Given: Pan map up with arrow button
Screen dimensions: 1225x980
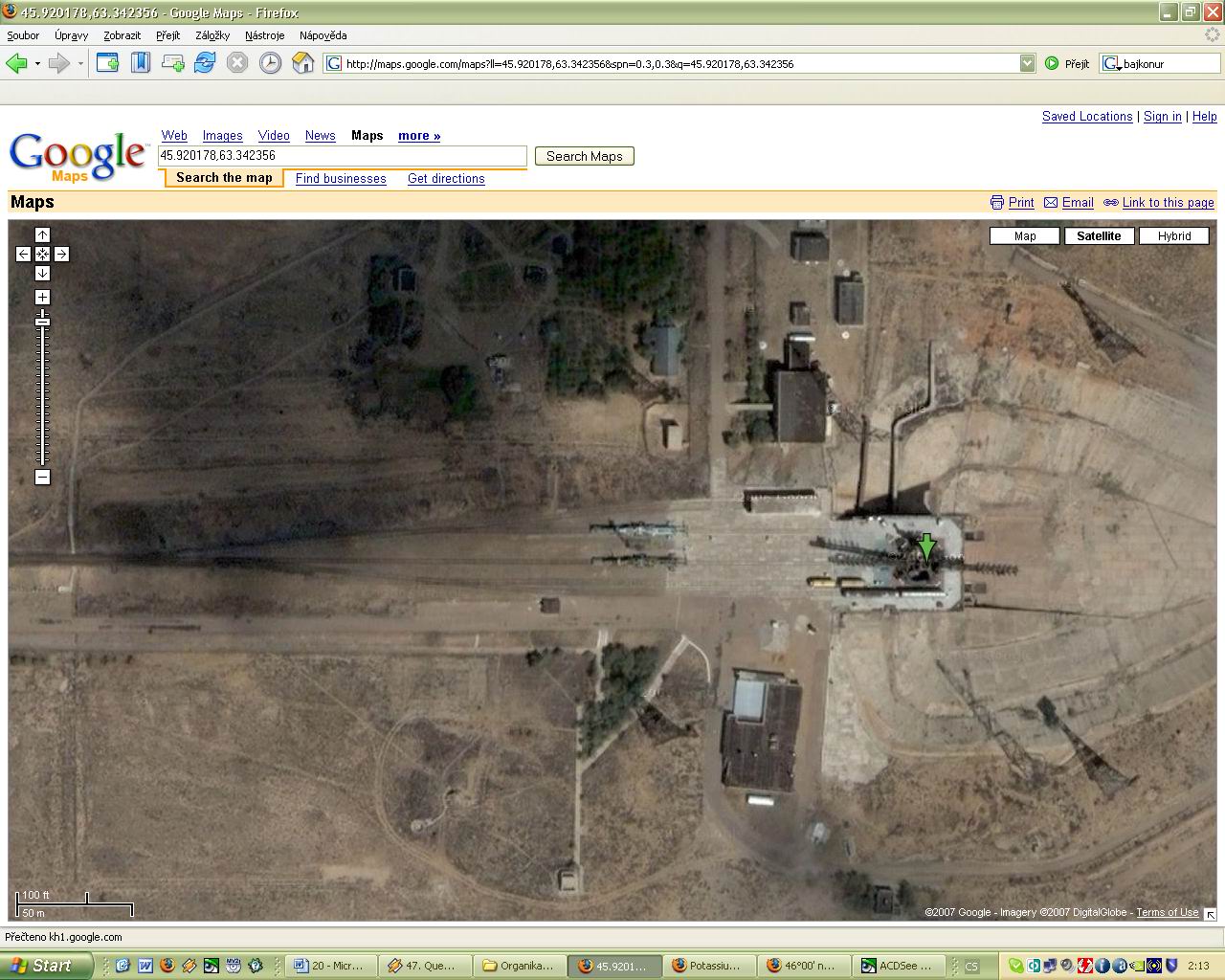Looking at the screenshot, I should tap(42, 234).
